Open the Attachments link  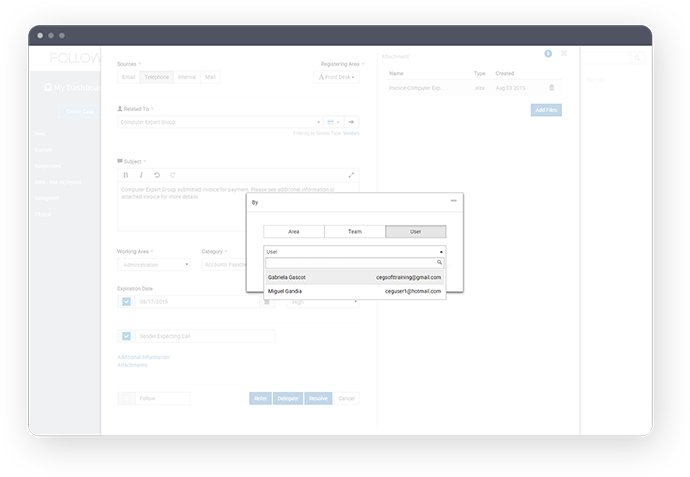coord(132,365)
